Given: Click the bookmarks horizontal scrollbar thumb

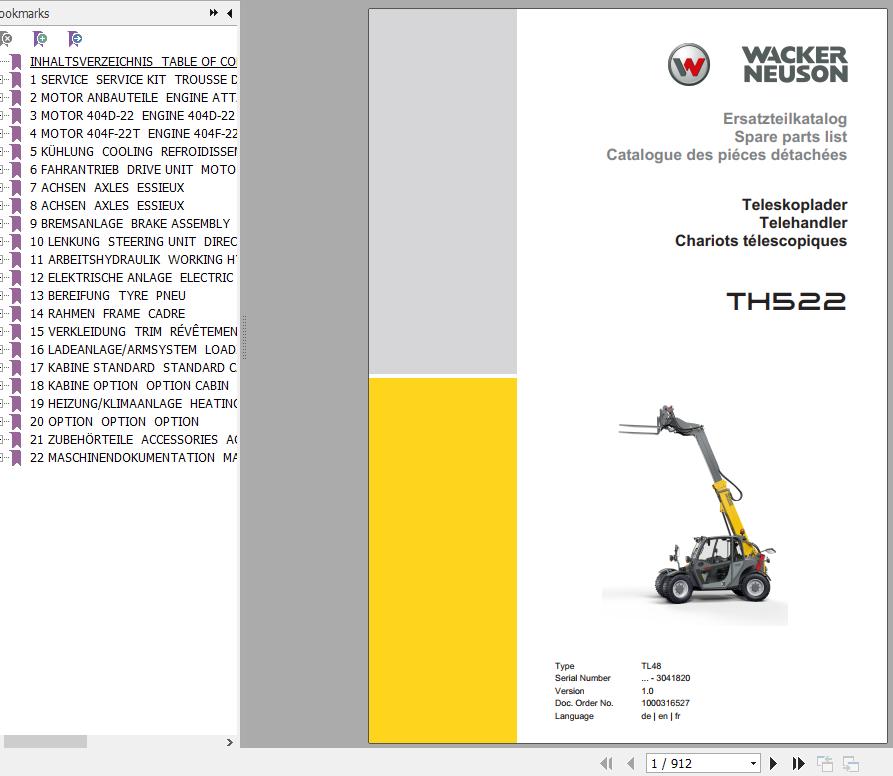Looking at the screenshot, I should [45, 741].
